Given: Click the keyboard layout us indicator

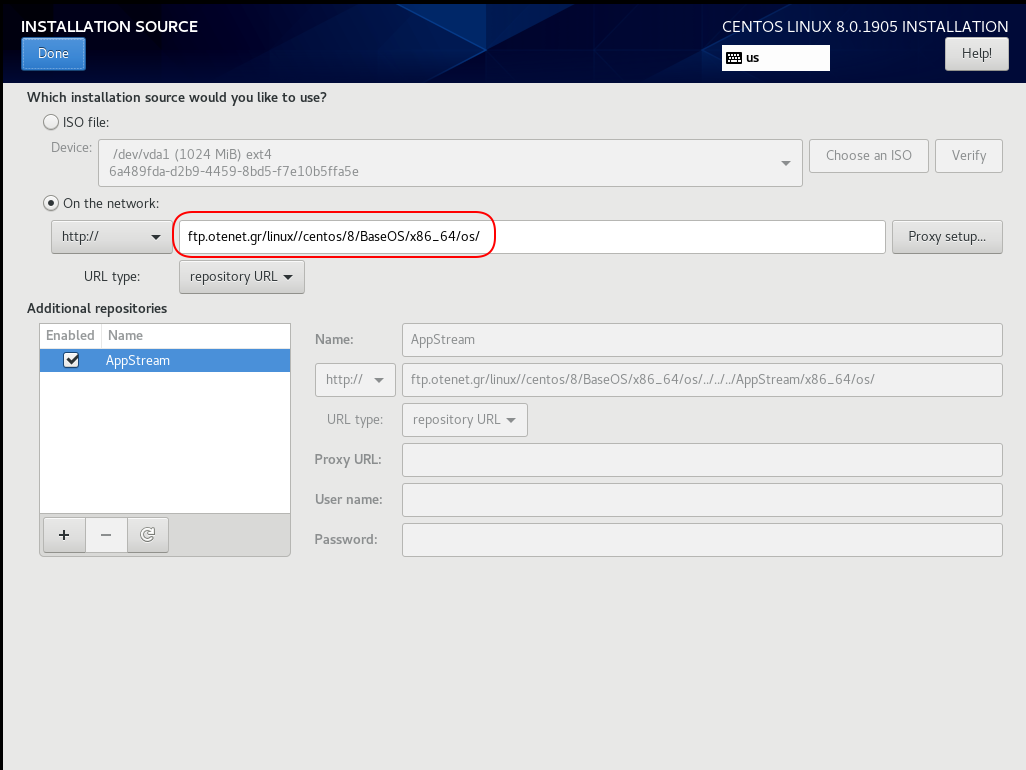Looking at the screenshot, I should (776, 58).
